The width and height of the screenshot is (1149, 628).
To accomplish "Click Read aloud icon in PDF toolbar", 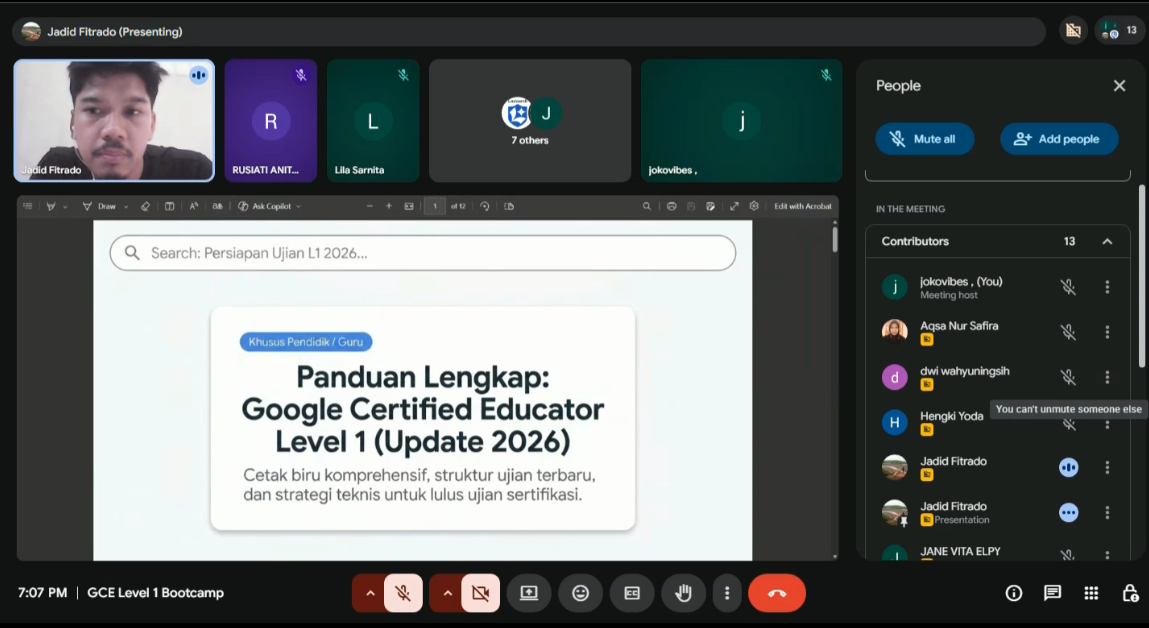I will pyautogui.click(x=193, y=207).
